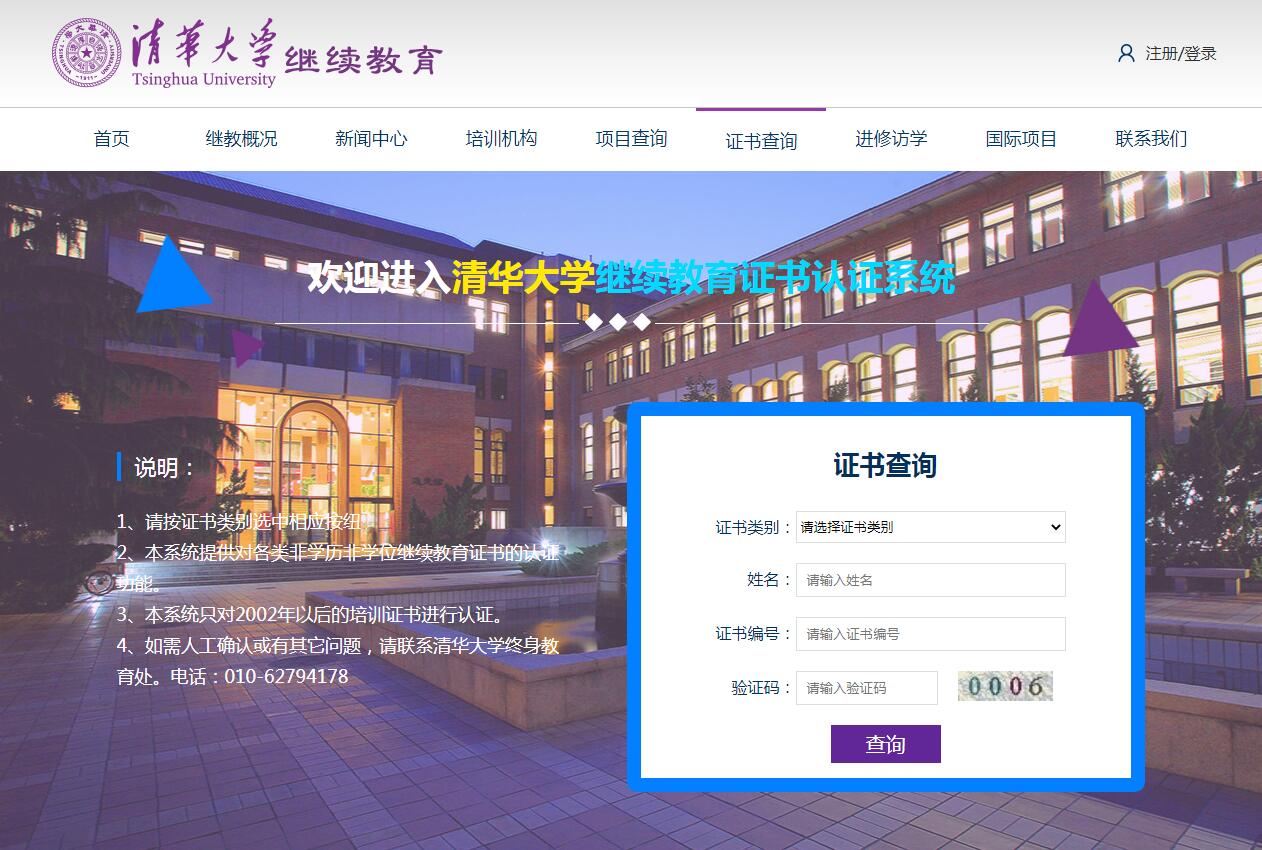Refresh the 0006 captcha image

coord(1005,686)
